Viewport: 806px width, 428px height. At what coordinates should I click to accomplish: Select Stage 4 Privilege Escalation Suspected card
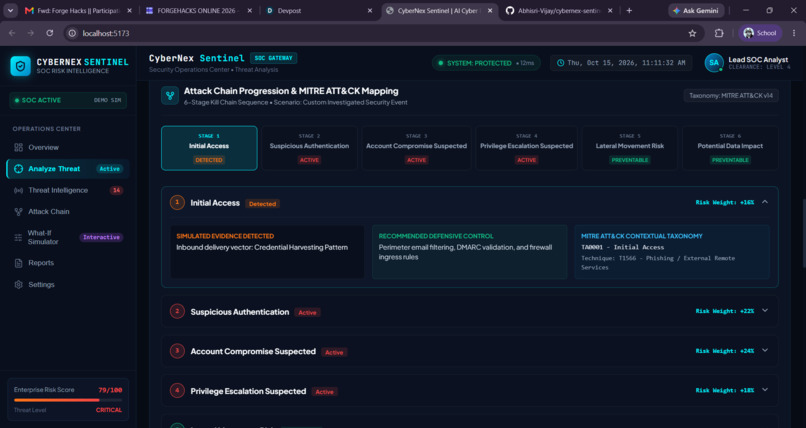coord(526,148)
